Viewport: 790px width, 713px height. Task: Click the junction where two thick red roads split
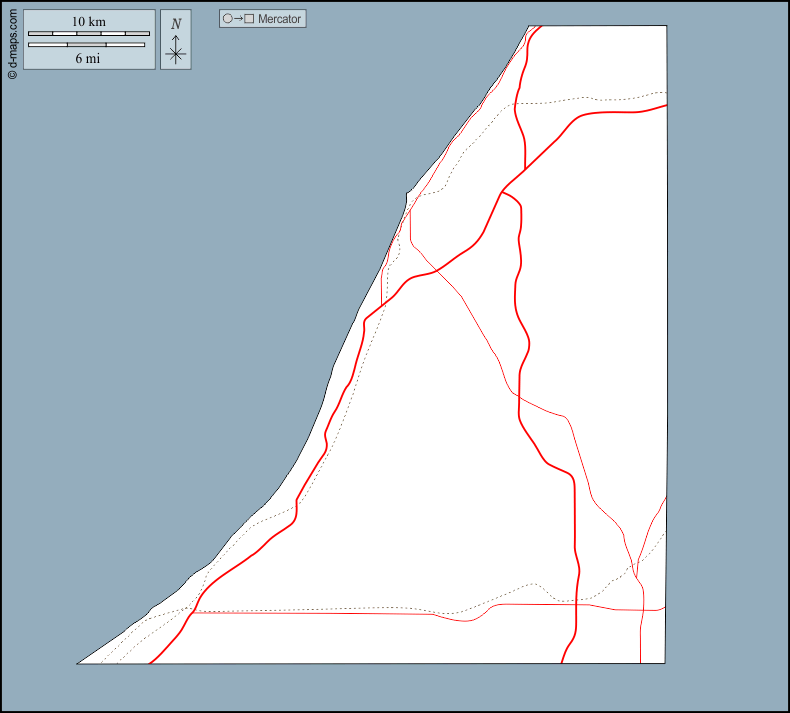501,191
